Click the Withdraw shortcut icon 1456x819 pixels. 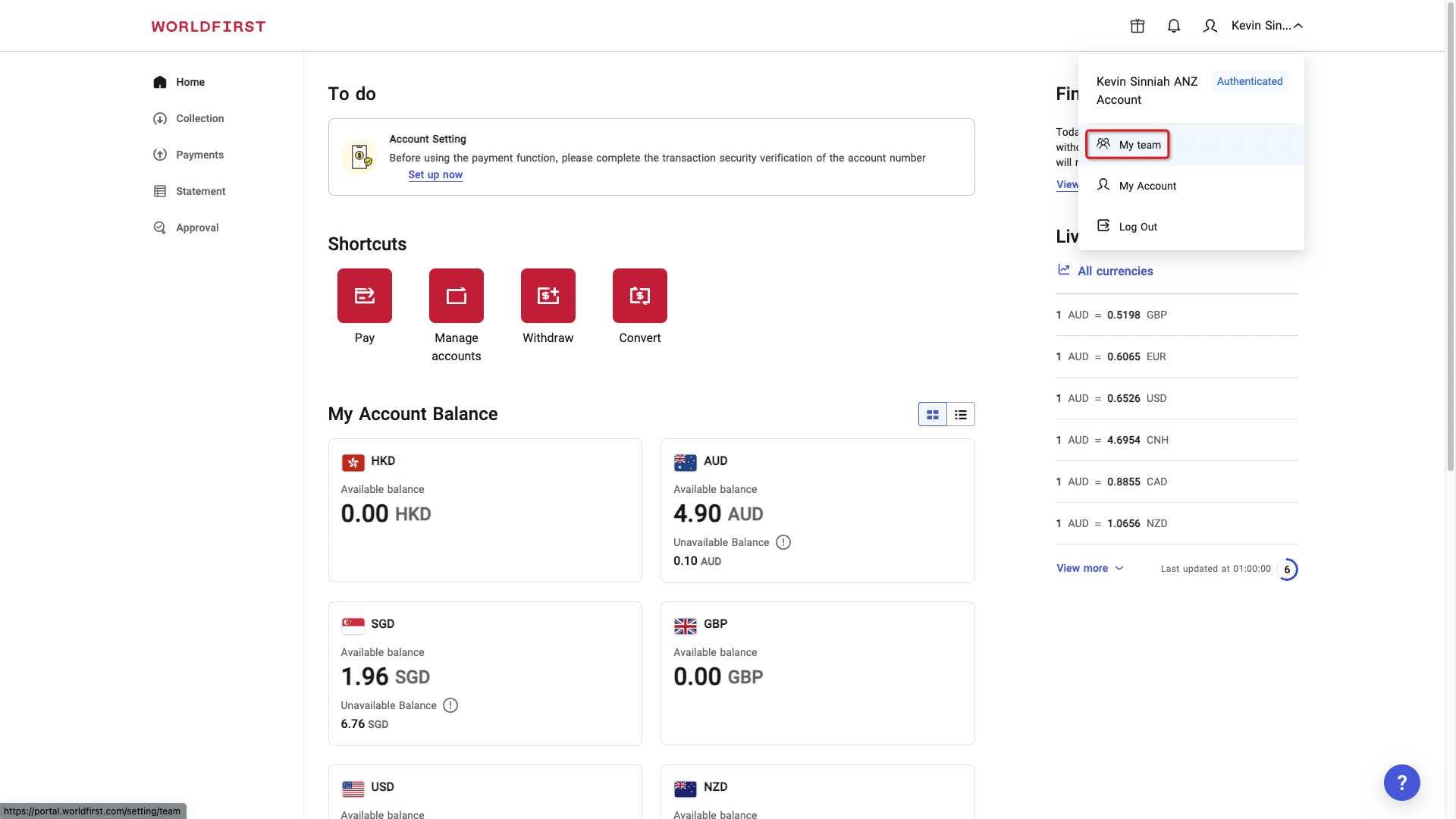[x=548, y=296]
